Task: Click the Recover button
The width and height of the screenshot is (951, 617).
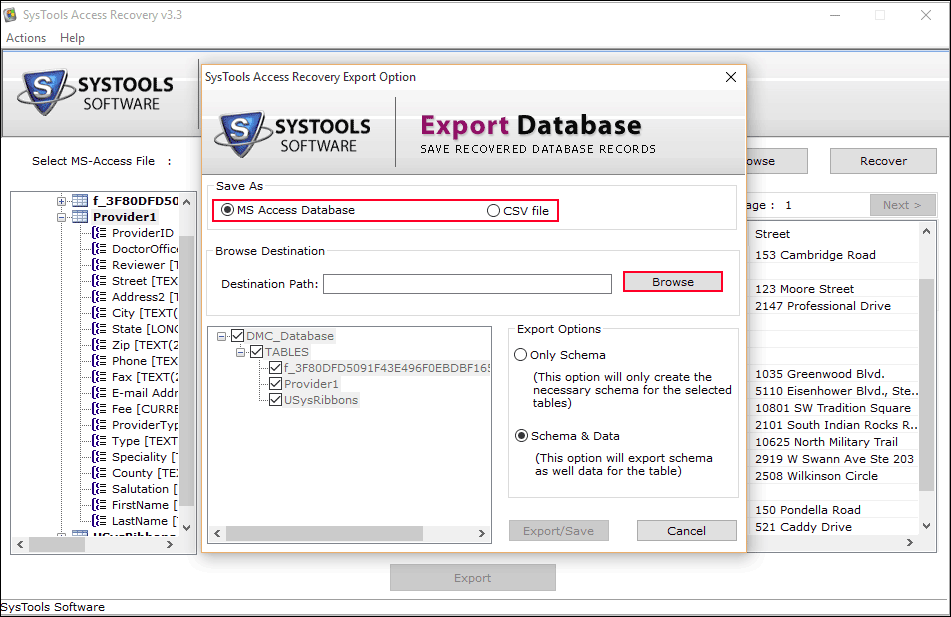Action: (883, 161)
